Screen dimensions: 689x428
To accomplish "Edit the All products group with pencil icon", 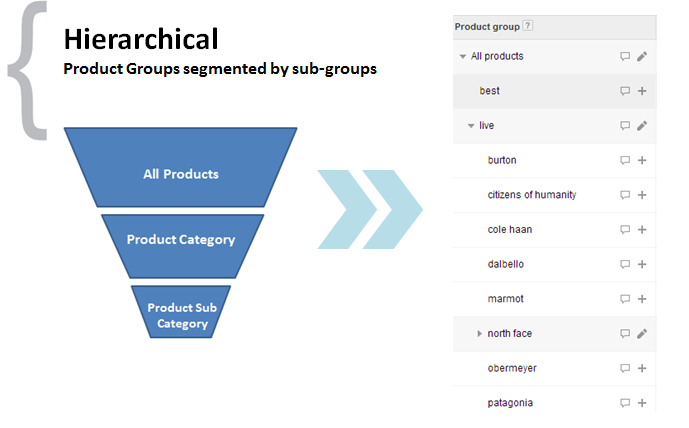I will click(x=642, y=56).
